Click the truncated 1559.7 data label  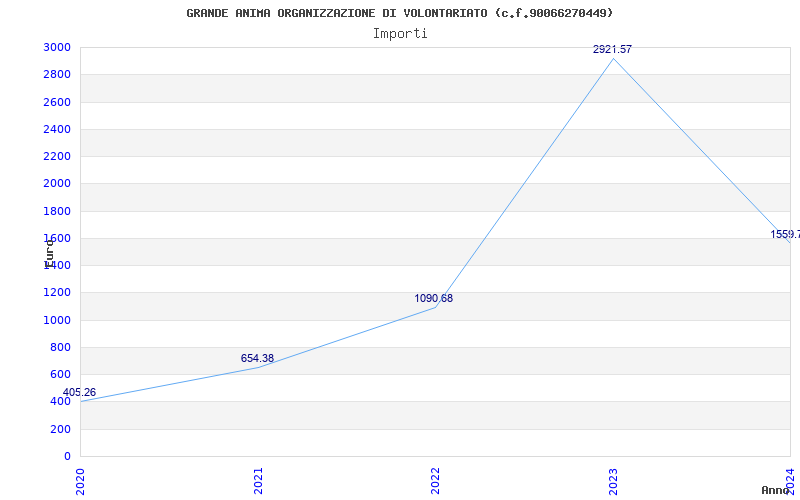(785, 234)
